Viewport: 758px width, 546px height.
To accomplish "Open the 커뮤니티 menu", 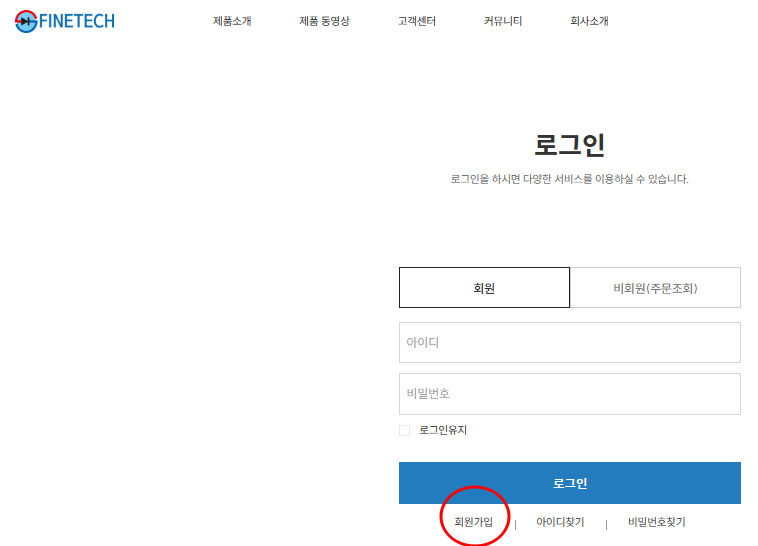I will (503, 21).
